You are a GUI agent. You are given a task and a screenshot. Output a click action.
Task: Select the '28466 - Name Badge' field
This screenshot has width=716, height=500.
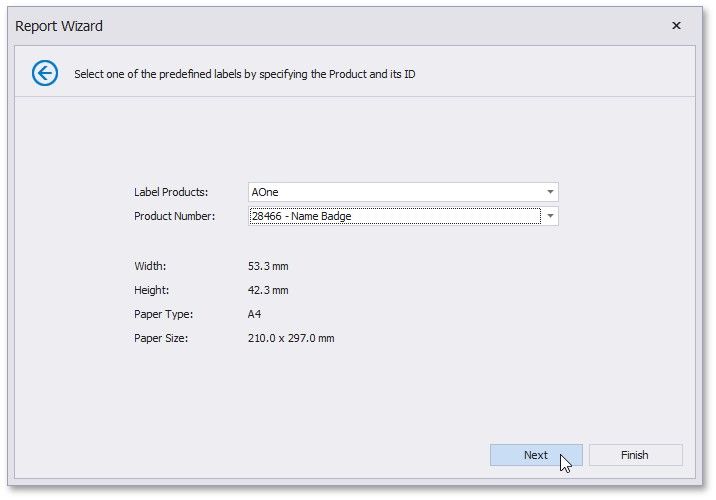(x=394, y=216)
